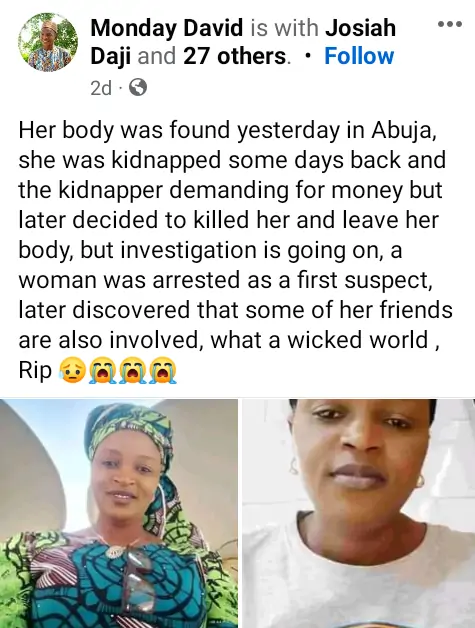
Task: Click "Daji" on the second header line
Action: click(x=111, y=57)
